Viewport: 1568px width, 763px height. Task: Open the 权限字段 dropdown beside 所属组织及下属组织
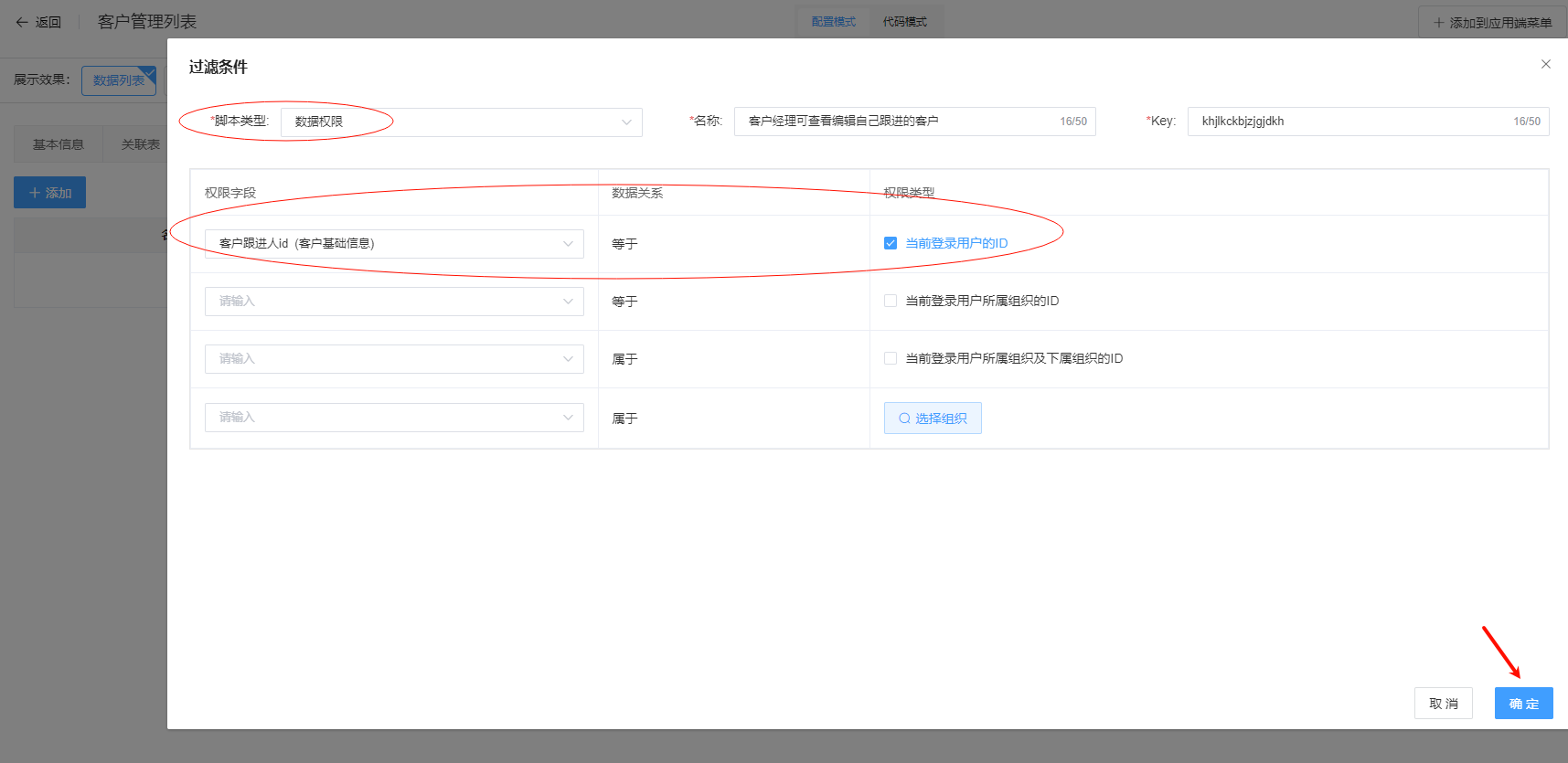coord(394,359)
